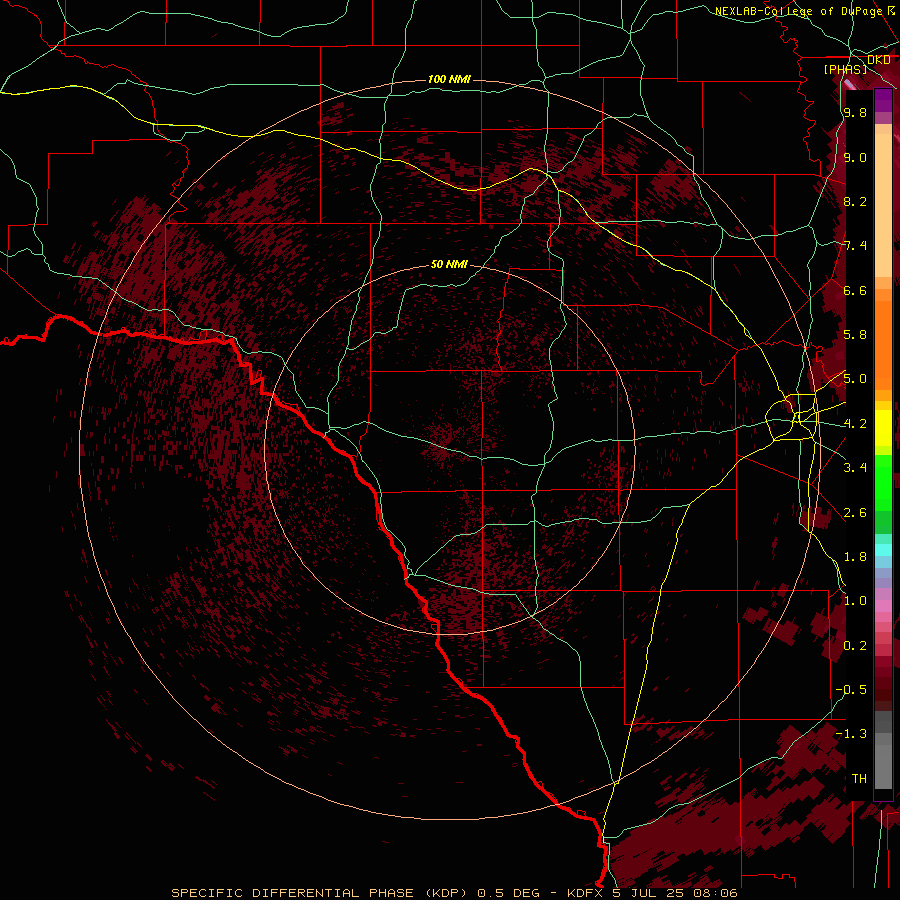900x900 pixels.
Task: Click the 7.4 scale value
Action: [x=855, y=246]
